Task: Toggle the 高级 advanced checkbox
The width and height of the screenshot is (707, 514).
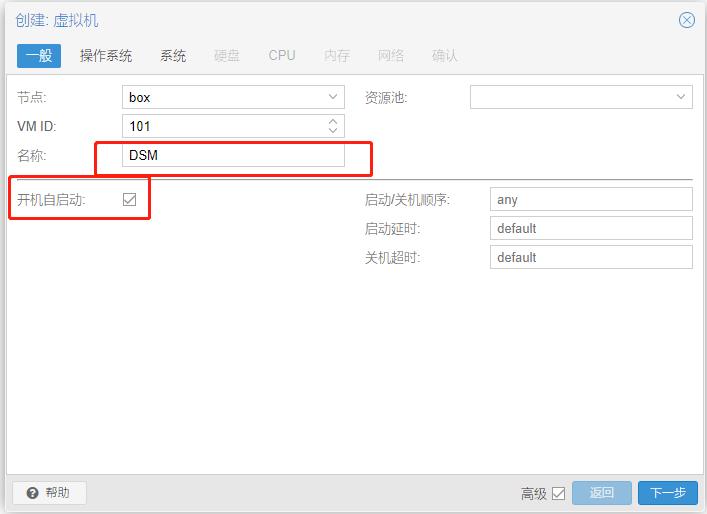Action: (558, 493)
